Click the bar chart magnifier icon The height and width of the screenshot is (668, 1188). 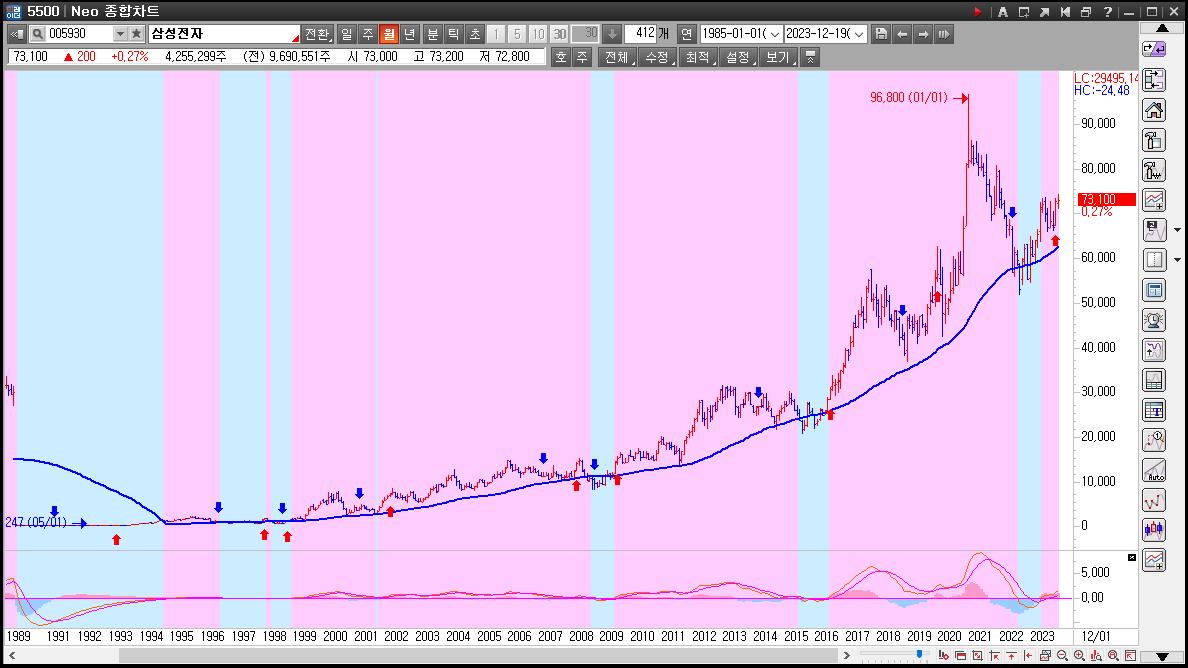coord(1096,656)
